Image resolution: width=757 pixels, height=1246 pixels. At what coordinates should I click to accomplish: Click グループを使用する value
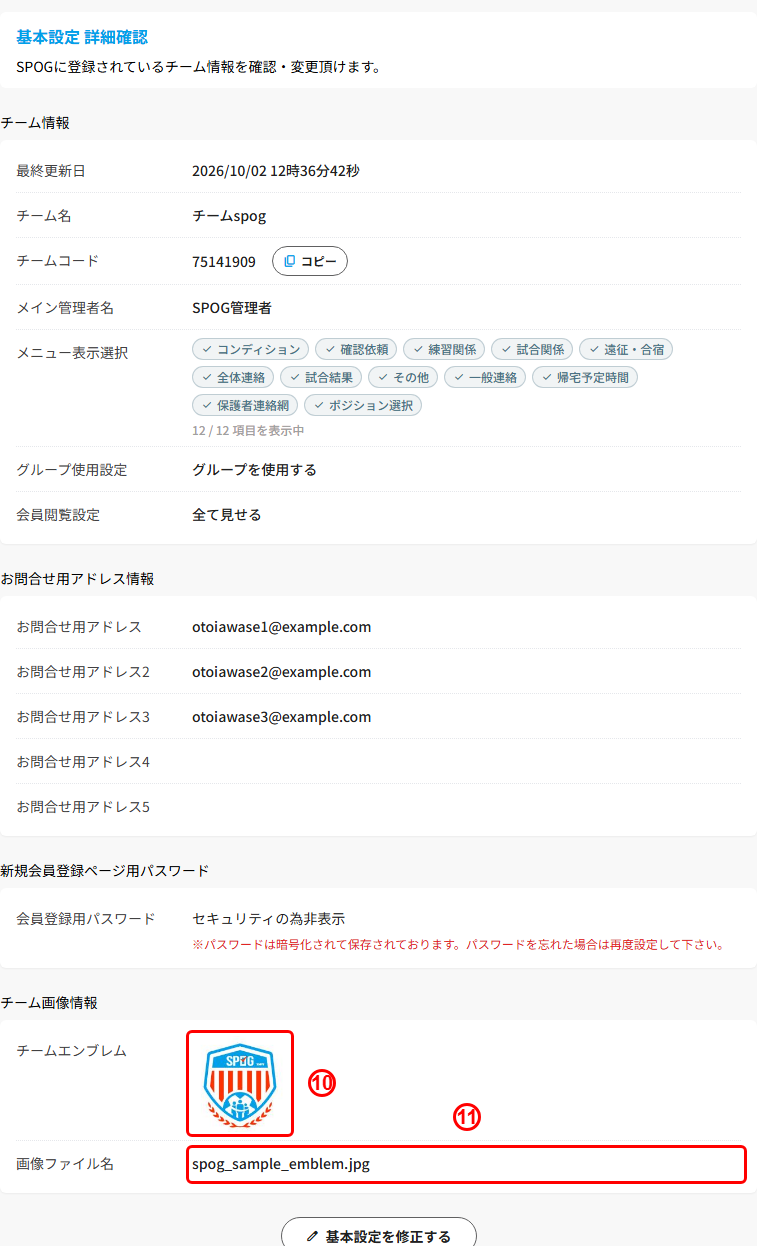(254, 470)
